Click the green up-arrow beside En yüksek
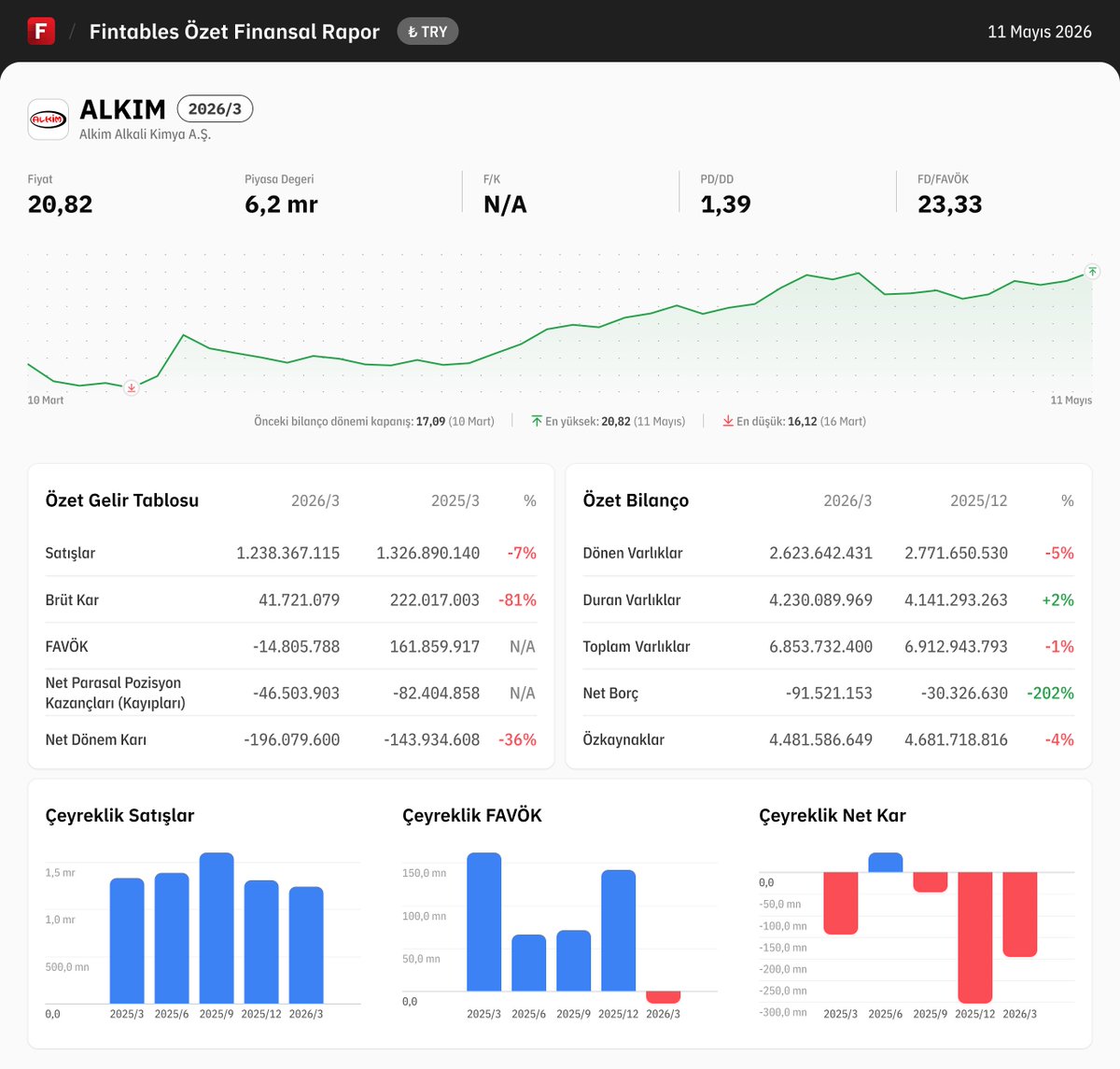This screenshot has height=1069, width=1120. [x=537, y=421]
